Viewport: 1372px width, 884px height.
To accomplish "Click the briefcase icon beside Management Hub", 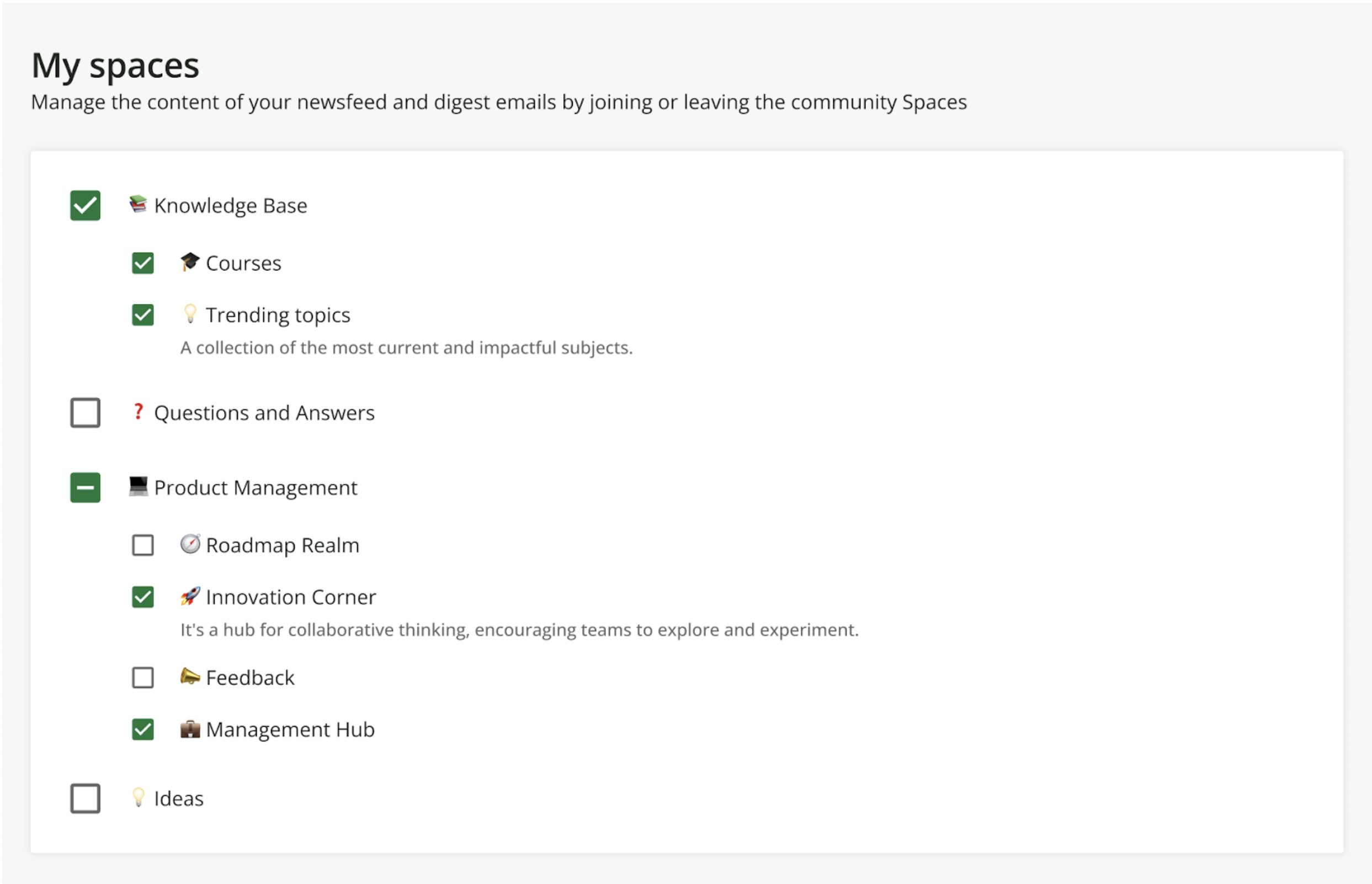I will pos(189,729).
